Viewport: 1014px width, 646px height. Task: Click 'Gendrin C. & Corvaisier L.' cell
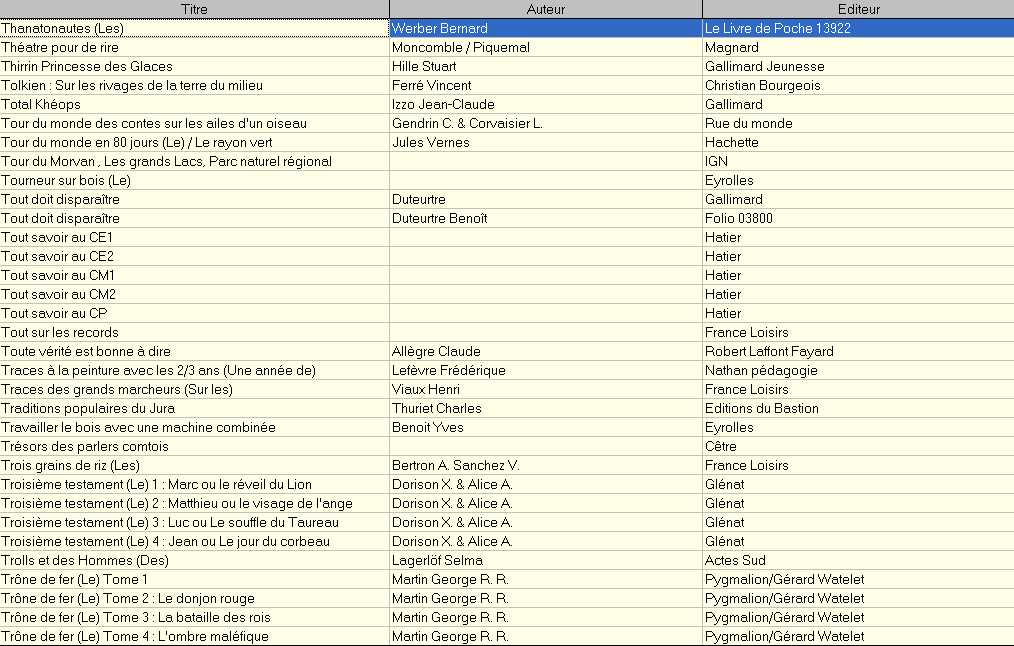click(546, 124)
